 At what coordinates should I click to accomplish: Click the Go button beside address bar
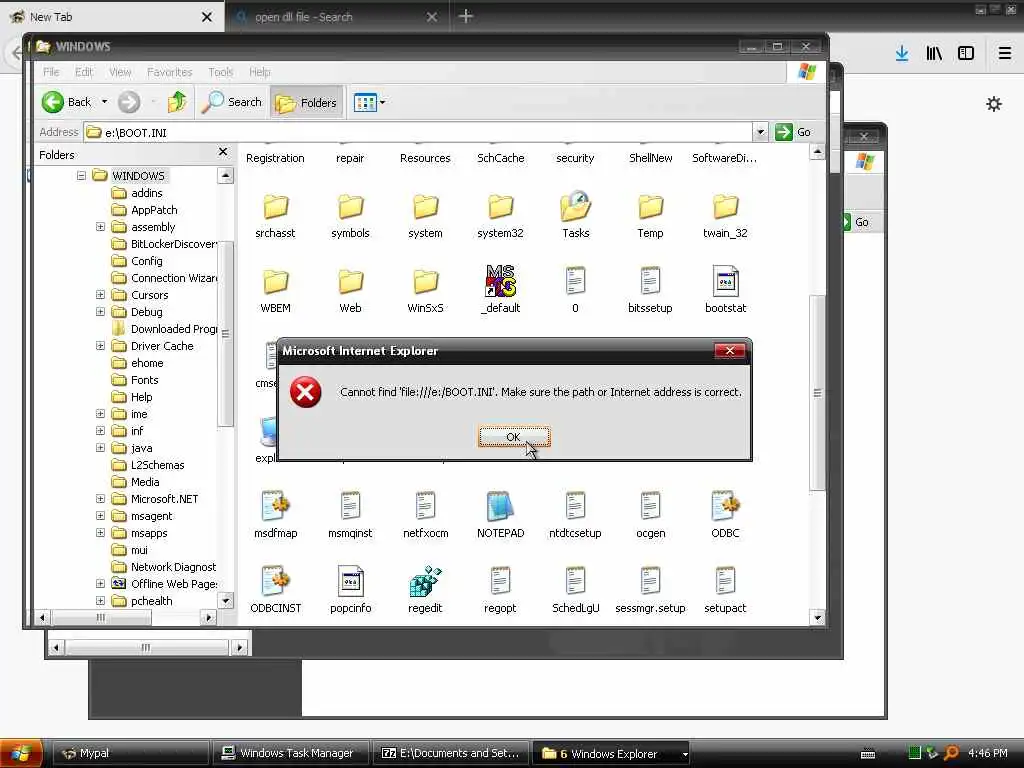click(793, 133)
